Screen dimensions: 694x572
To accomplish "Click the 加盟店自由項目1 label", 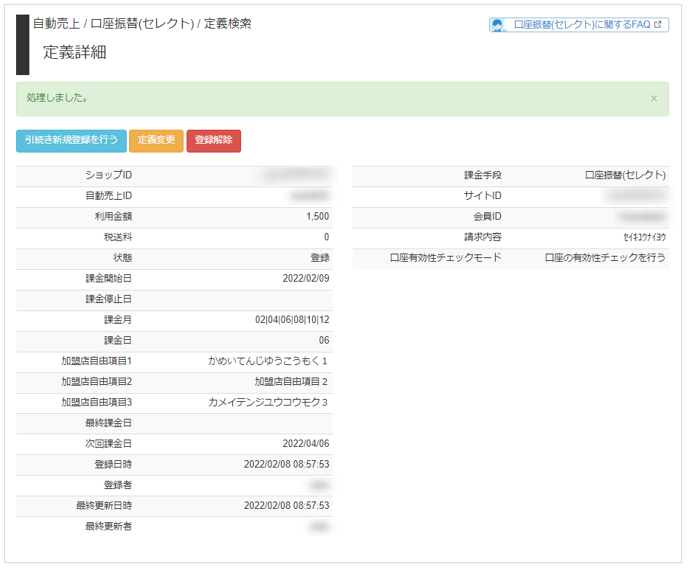I will click(x=96, y=361).
